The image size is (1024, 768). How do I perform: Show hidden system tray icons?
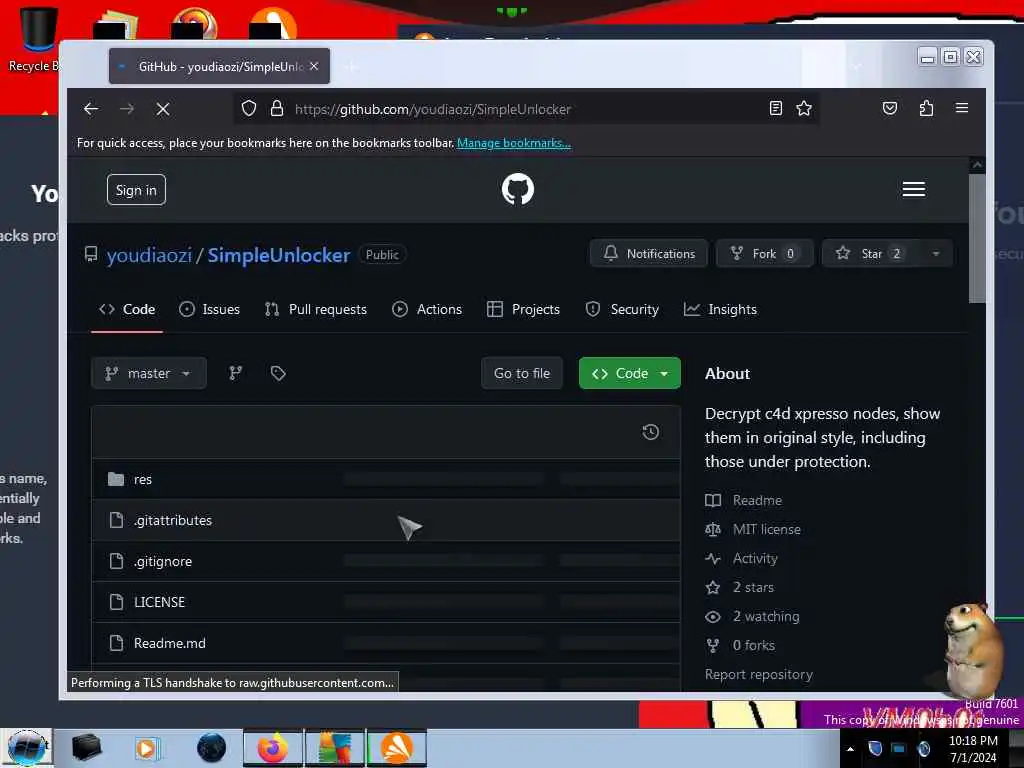850,748
